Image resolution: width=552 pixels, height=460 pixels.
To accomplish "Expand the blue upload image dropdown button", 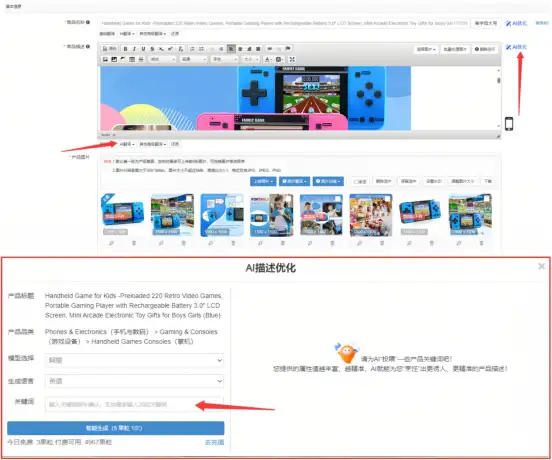I will click(x=263, y=181).
